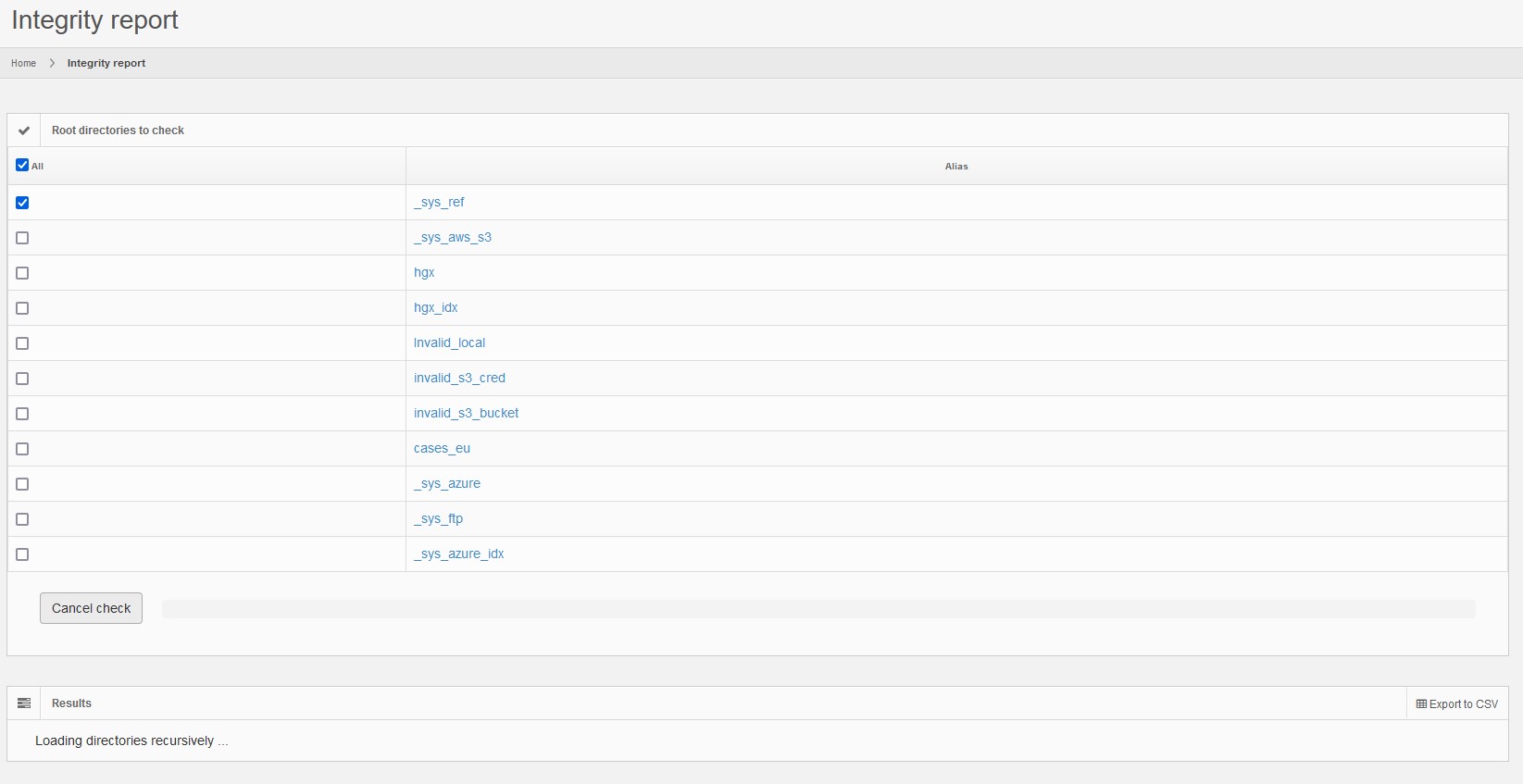Viewport: 1523px width, 784px height.
Task: Open the _sys_ref alias link
Action: [439, 202]
